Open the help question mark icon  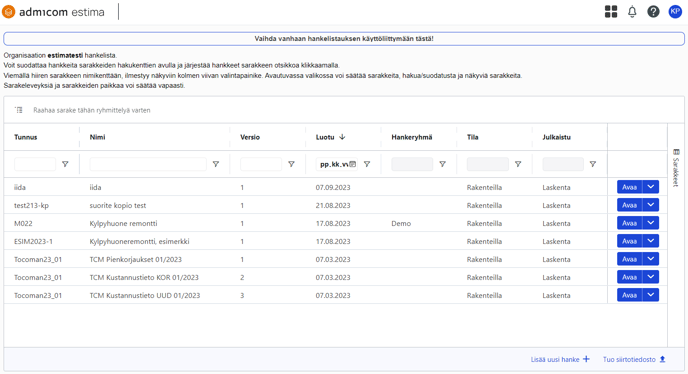click(653, 12)
